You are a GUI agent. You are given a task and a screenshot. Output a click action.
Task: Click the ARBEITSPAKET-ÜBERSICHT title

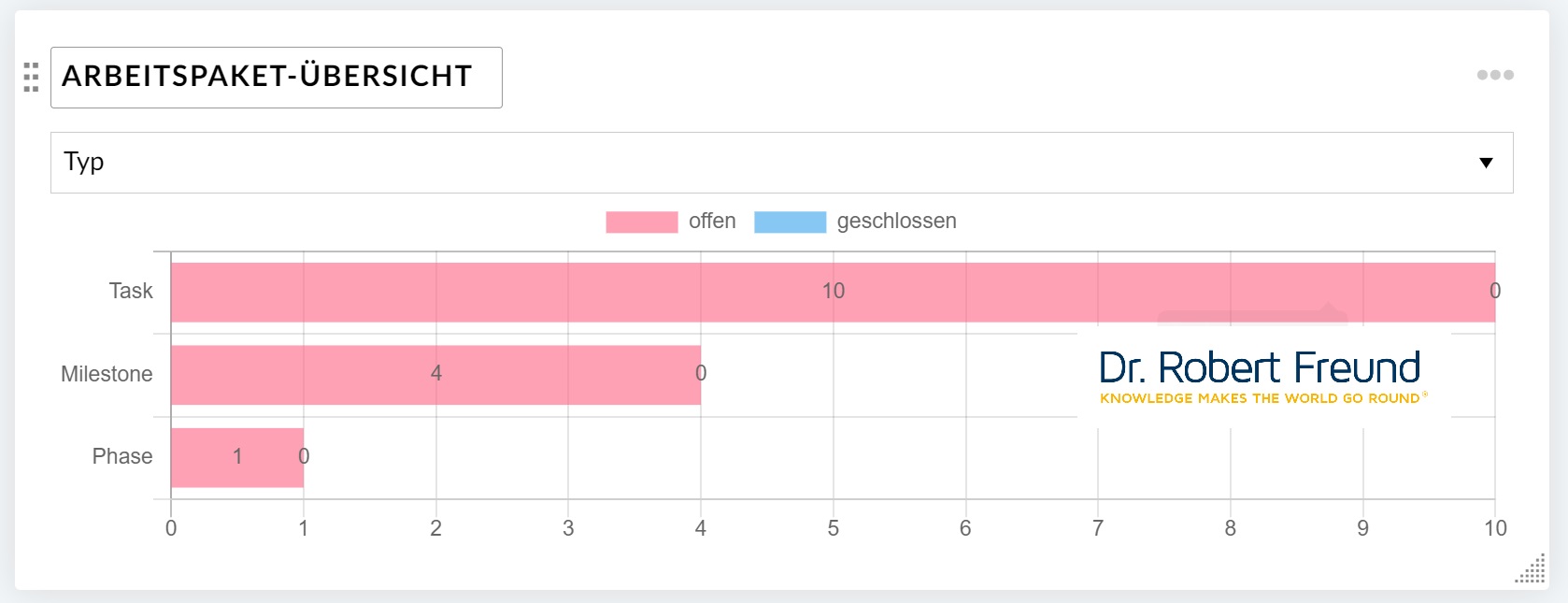coord(267,78)
